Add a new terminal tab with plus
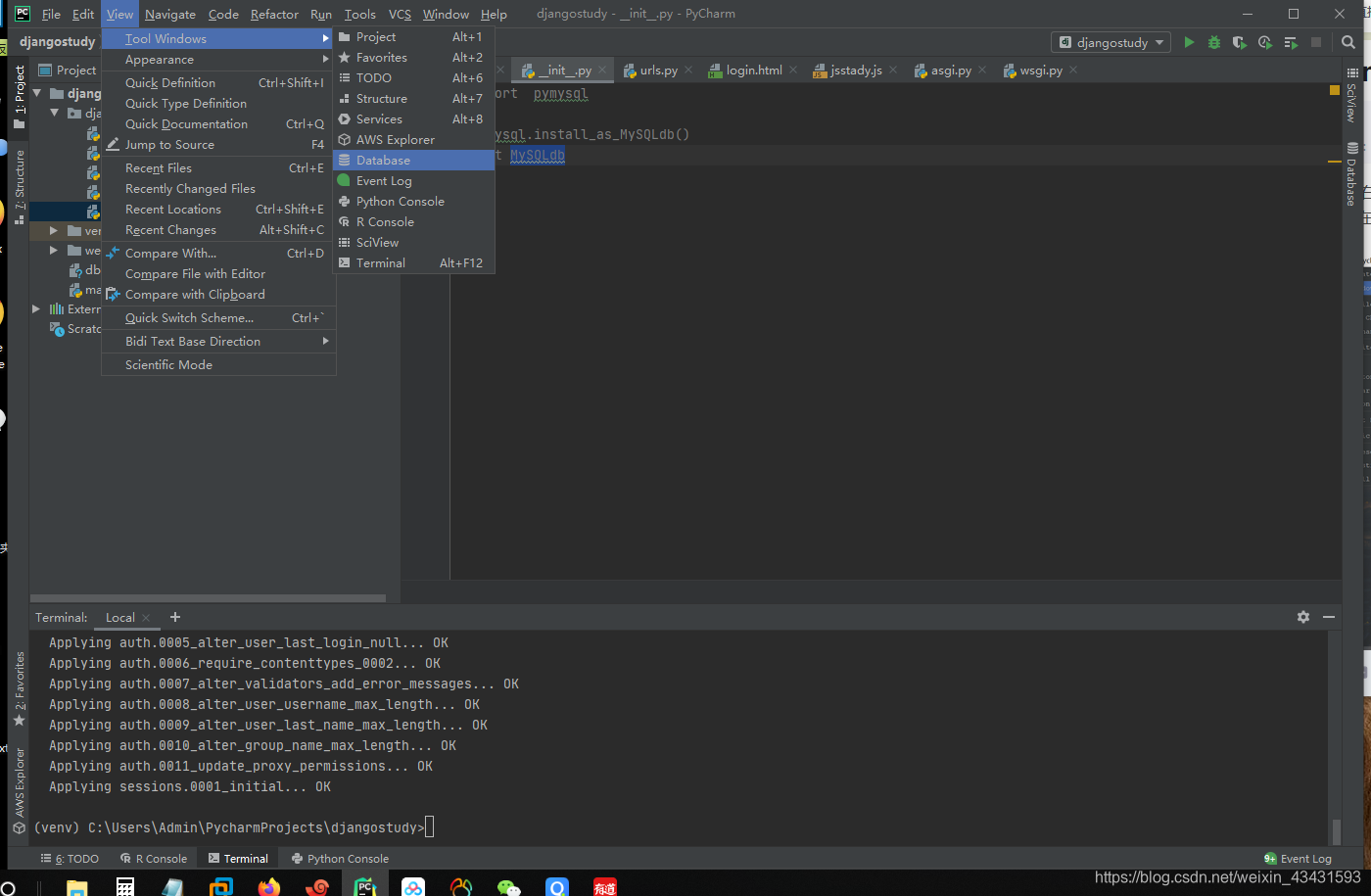The image size is (1371, 896). [175, 617]
